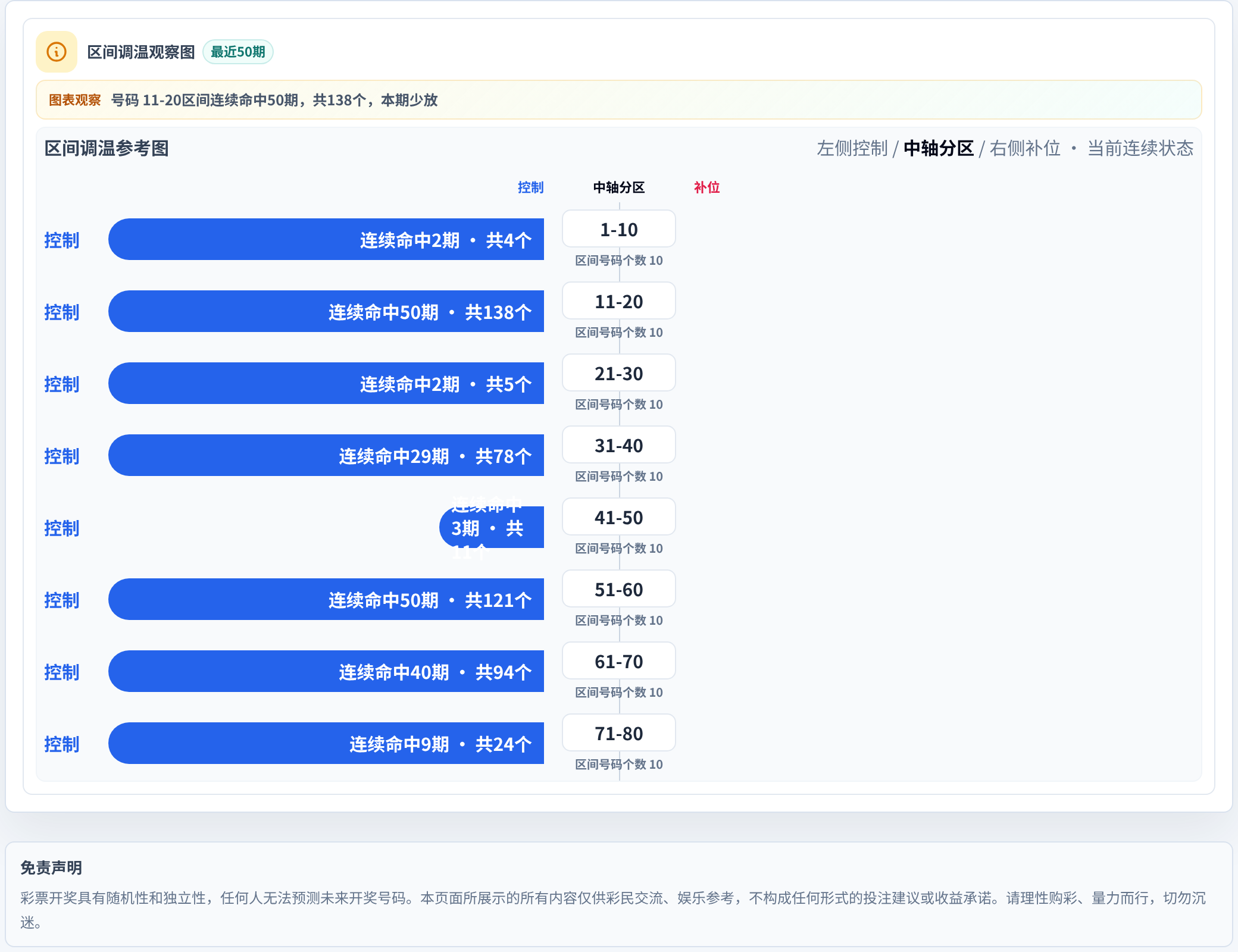Click the bar 连续命中50期 · 共121个
This screenshot has height=952, width=1238.
click(326, 599)
